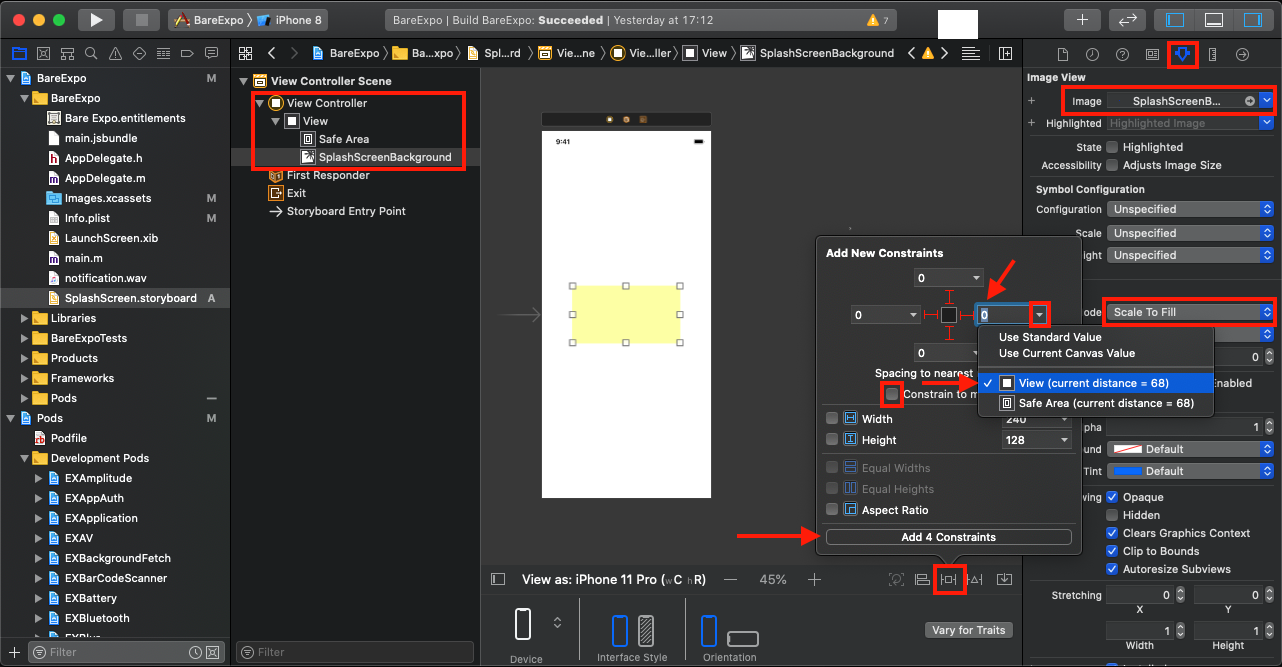
Task: Toggle the left navigator panel
Action: click(x=1176, y=19)
